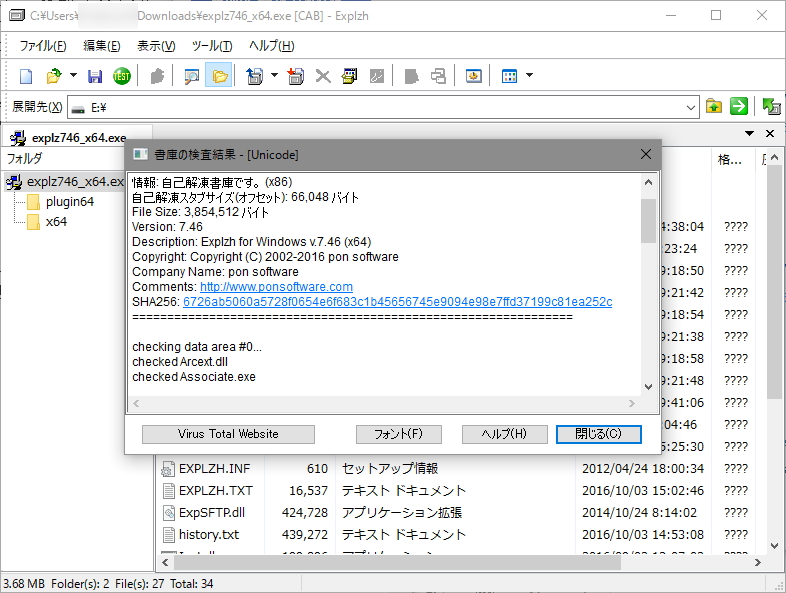Open the ツール(T) menu
The height and width of the screenshot is (593, 786).
212,46
